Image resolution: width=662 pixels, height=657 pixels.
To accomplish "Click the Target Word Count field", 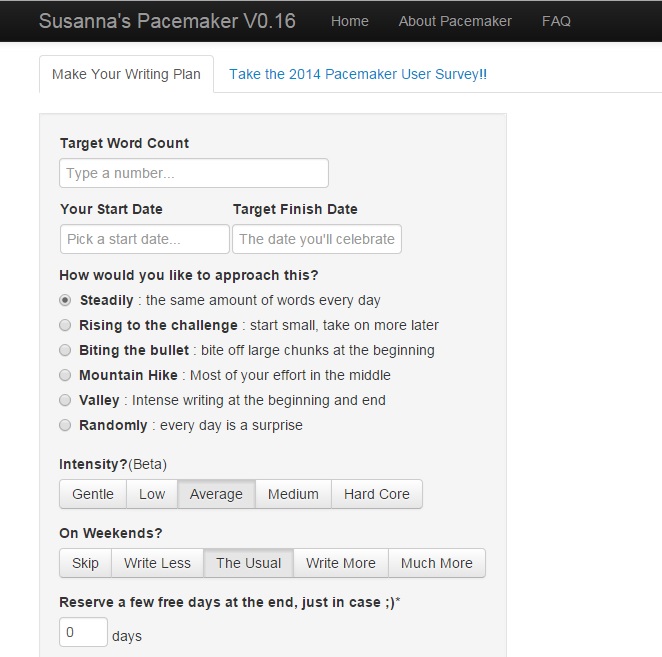I will tap(194, 173).
